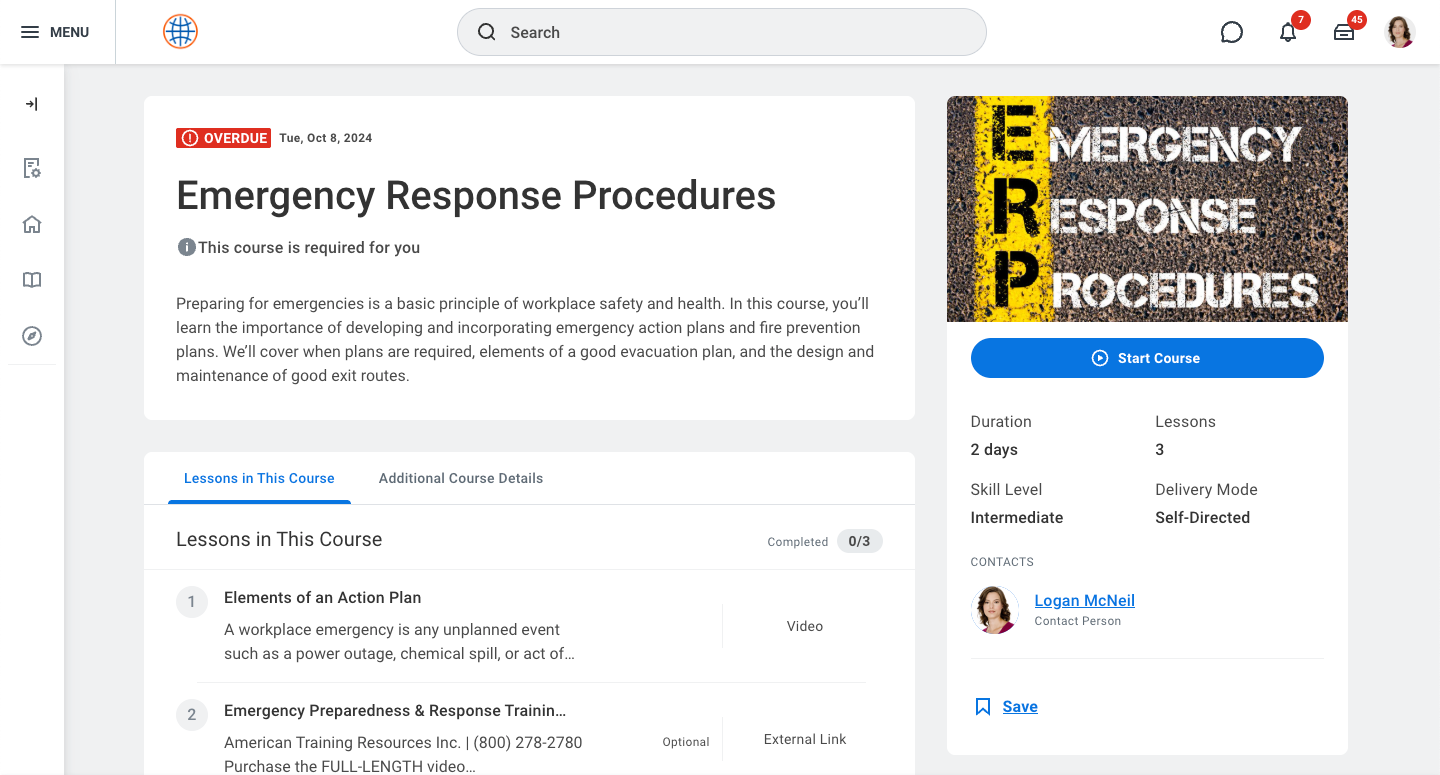Switch to Additional Course Details tab
This screenshot has height=775, width=1440.
click(x=461, y=478)
